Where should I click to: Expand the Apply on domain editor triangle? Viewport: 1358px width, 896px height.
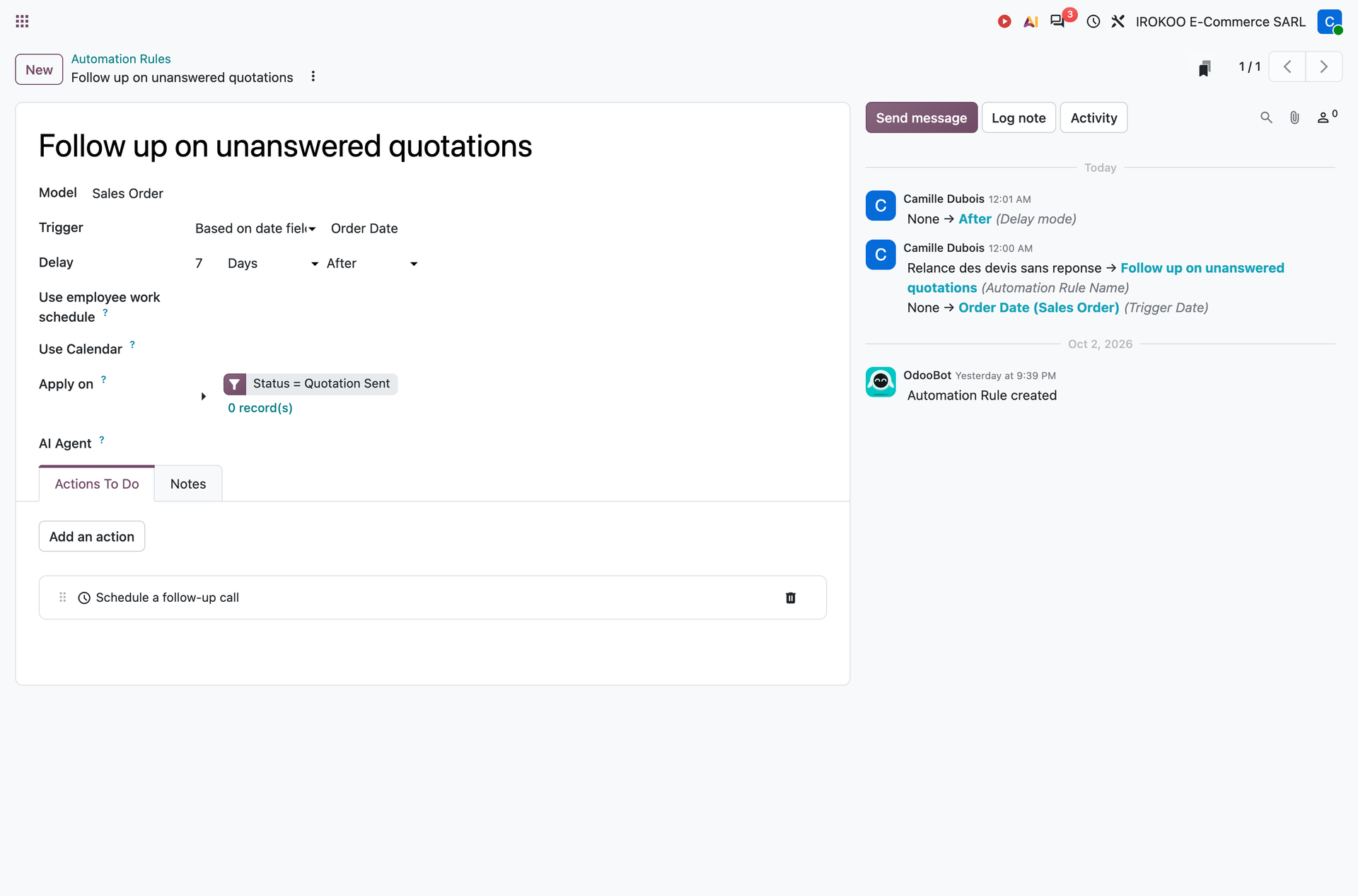pos(203,396)
